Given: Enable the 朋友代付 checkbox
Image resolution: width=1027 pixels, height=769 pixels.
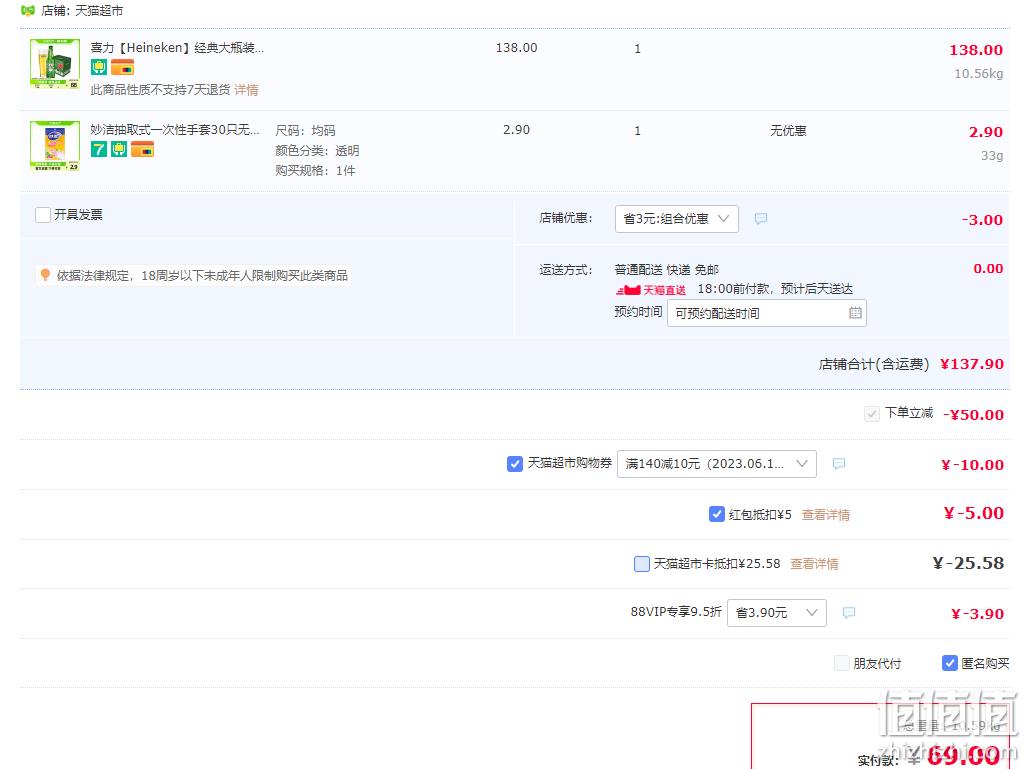Looking at the screenshot, I should pos(842,663).
